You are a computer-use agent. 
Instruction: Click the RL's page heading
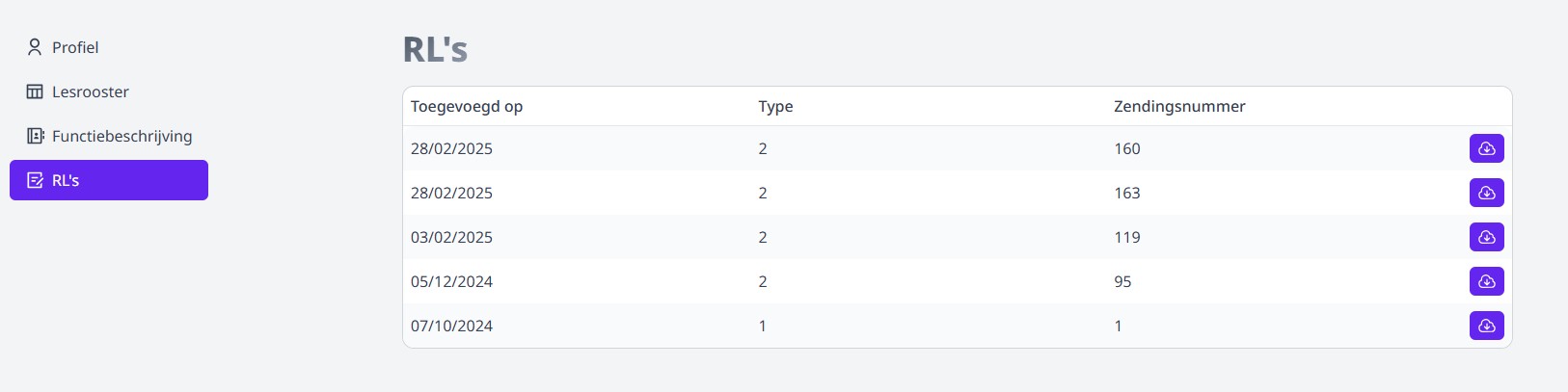(435, 49)
